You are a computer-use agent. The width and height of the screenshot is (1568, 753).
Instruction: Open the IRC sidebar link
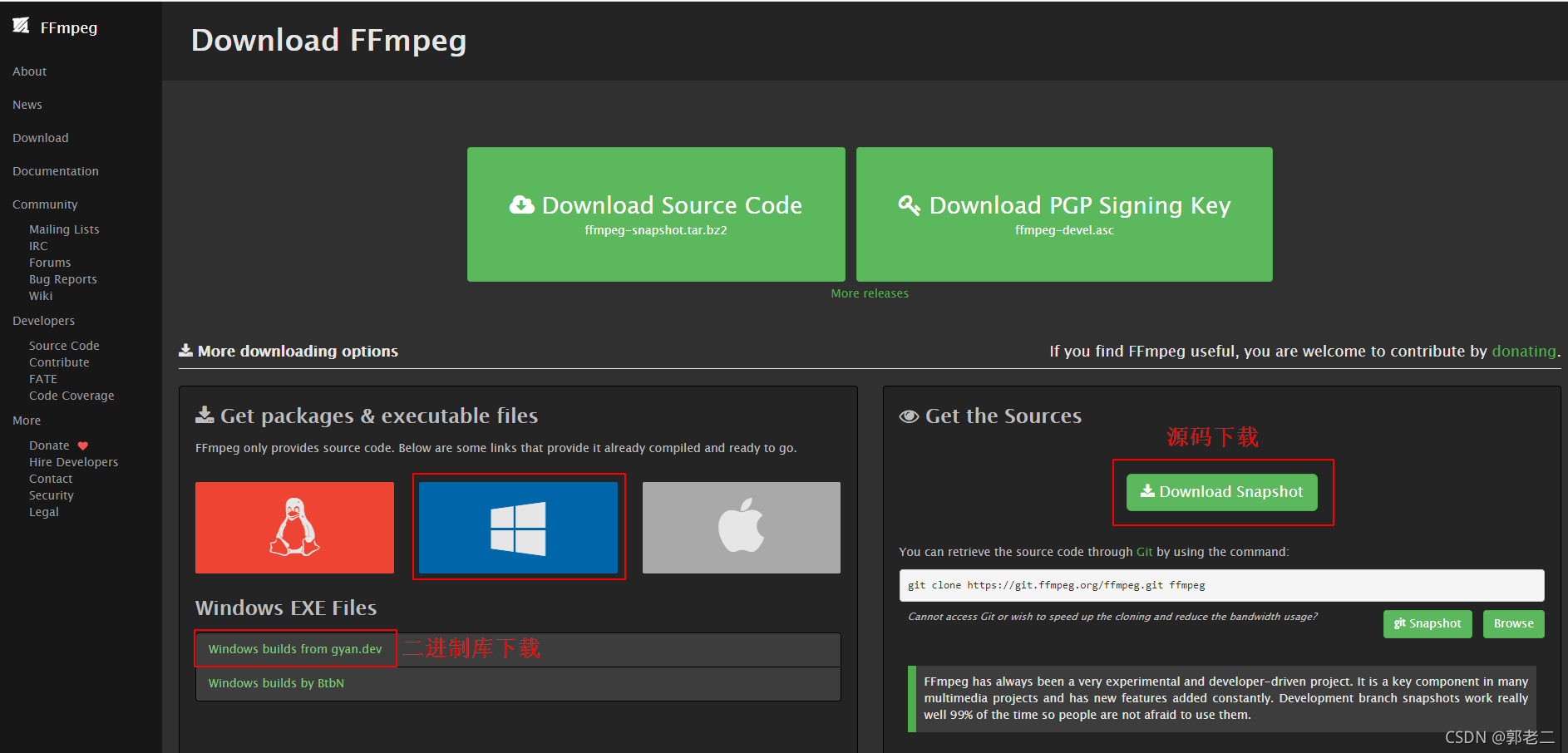pyautogui.click(x=38, y=246)
